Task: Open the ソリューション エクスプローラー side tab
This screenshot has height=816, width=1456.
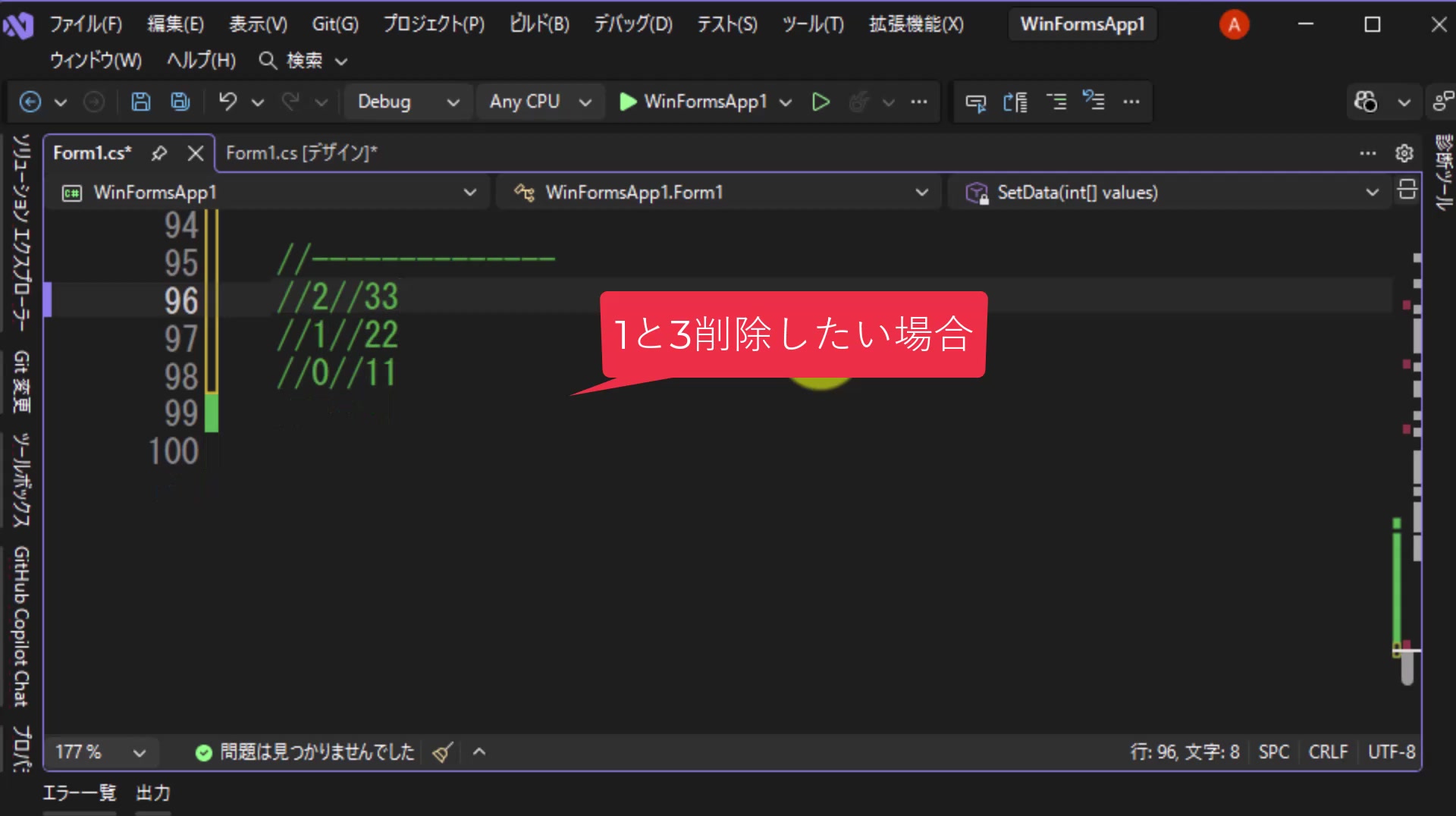Action: point(21,233)
